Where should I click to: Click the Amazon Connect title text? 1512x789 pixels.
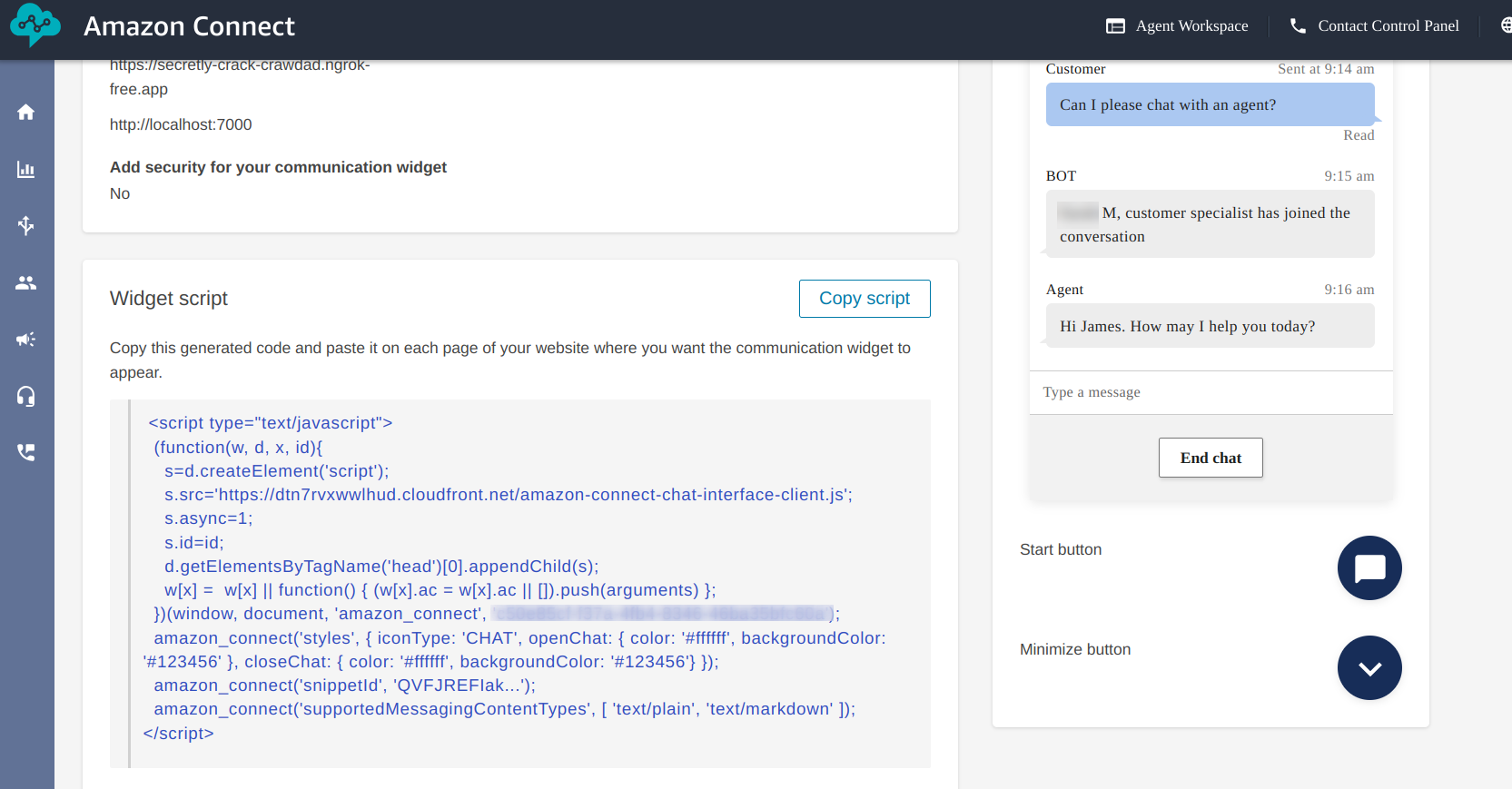(189, 26)
